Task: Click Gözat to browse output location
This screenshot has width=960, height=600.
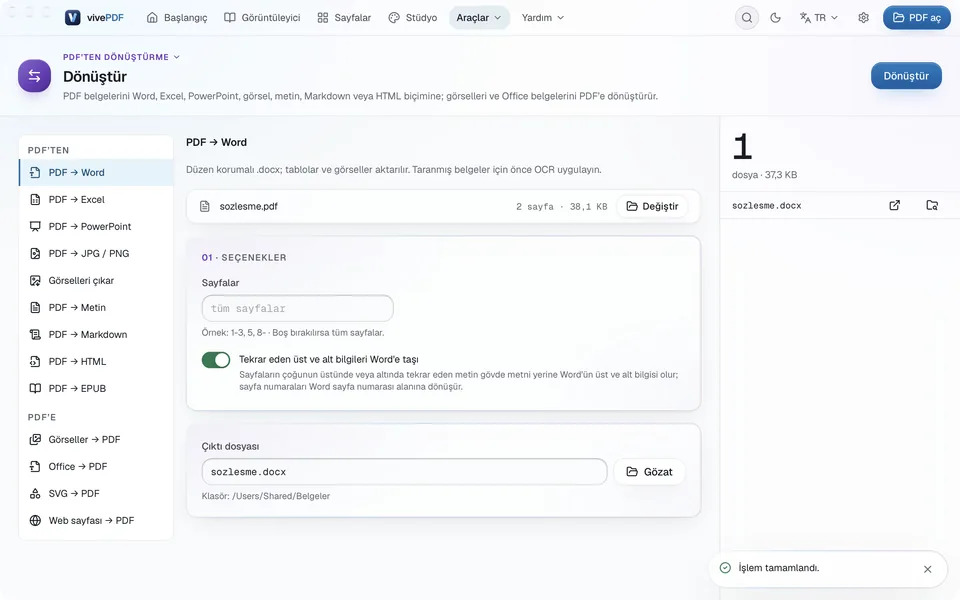Action: [649, 472]
